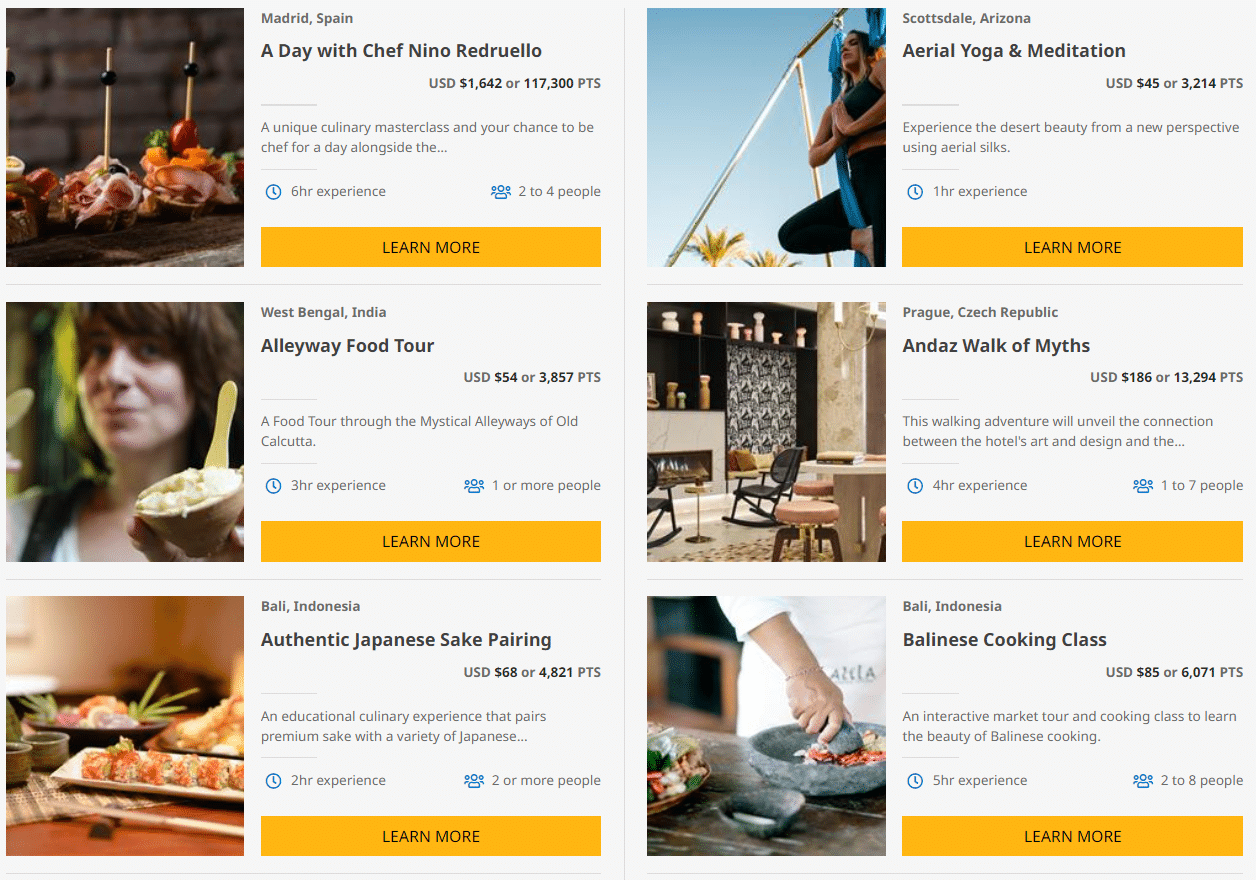Learn more about Chef Nino Redruello day
The height and width of the screenshot is (880, 1256).
point(431,247)
